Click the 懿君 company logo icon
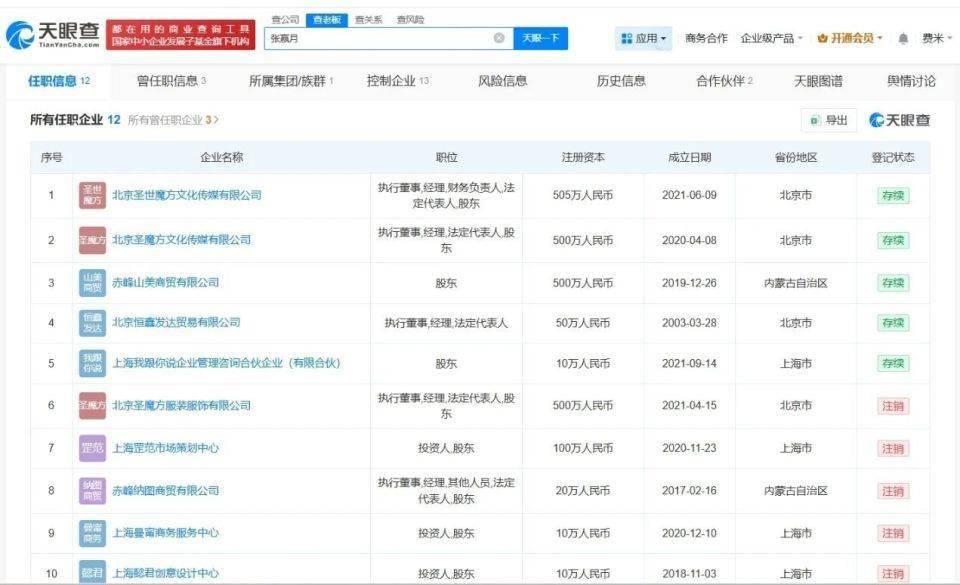The image size is (960, 585). (x=92, y=573)
